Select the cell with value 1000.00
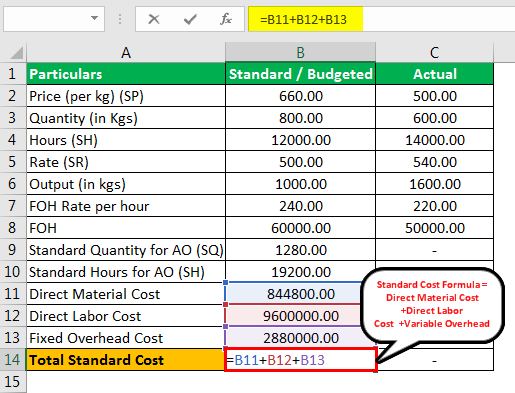Screen dimensions: 515x393 click(x=300, y=184)
